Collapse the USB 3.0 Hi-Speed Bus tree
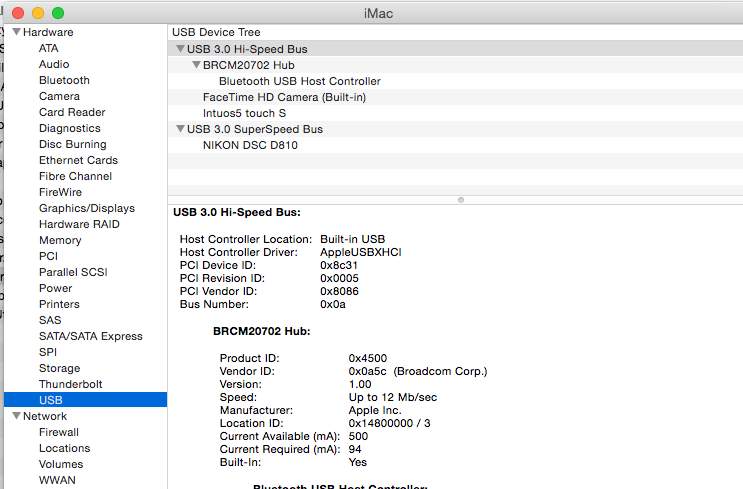 180,49
